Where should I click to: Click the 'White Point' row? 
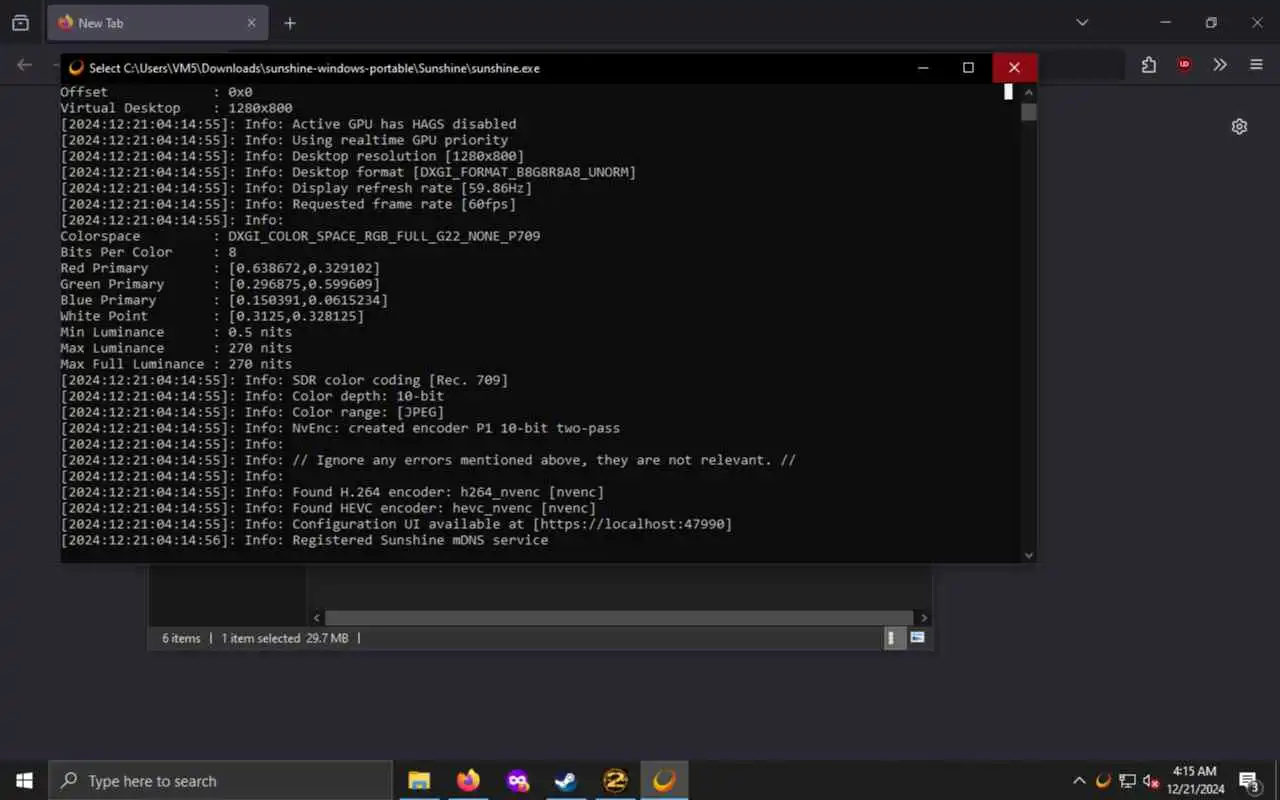click(x=212, y=316)
